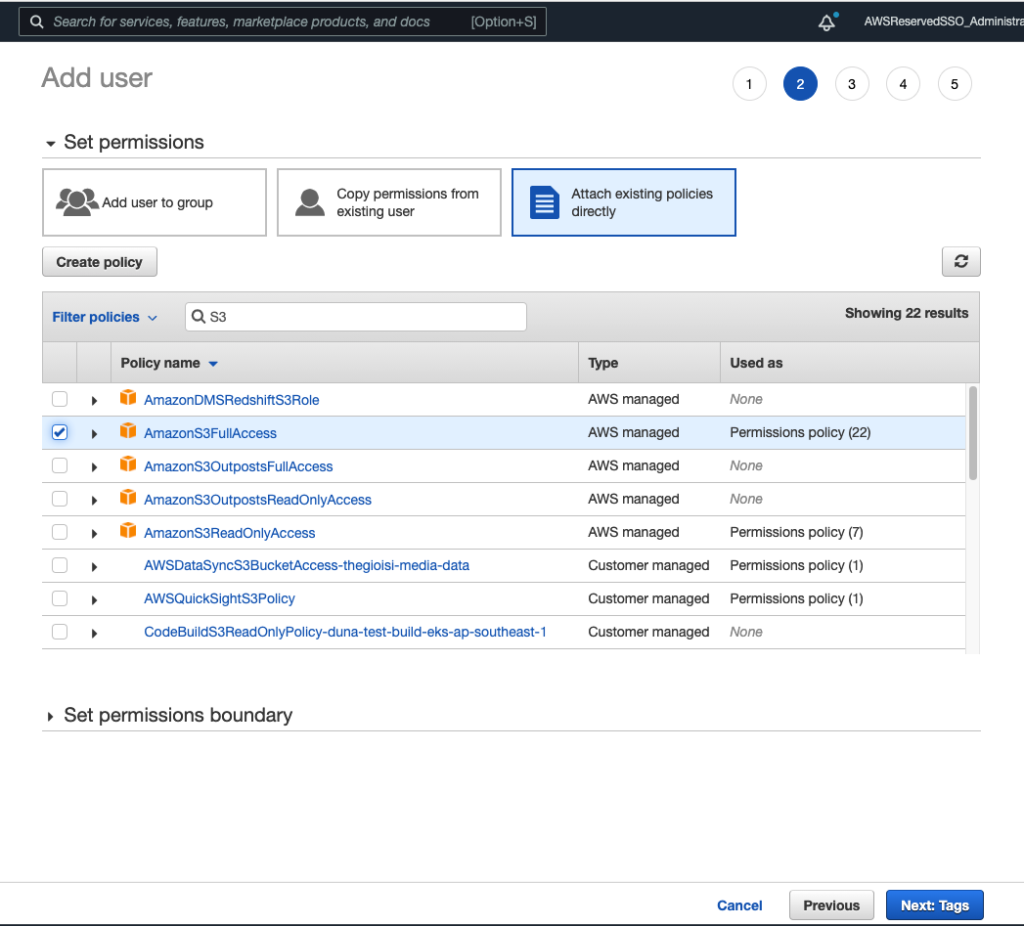Click the orange box icon beside AmazonS3OutpostsReadOnlyAccess

[128, 498]
